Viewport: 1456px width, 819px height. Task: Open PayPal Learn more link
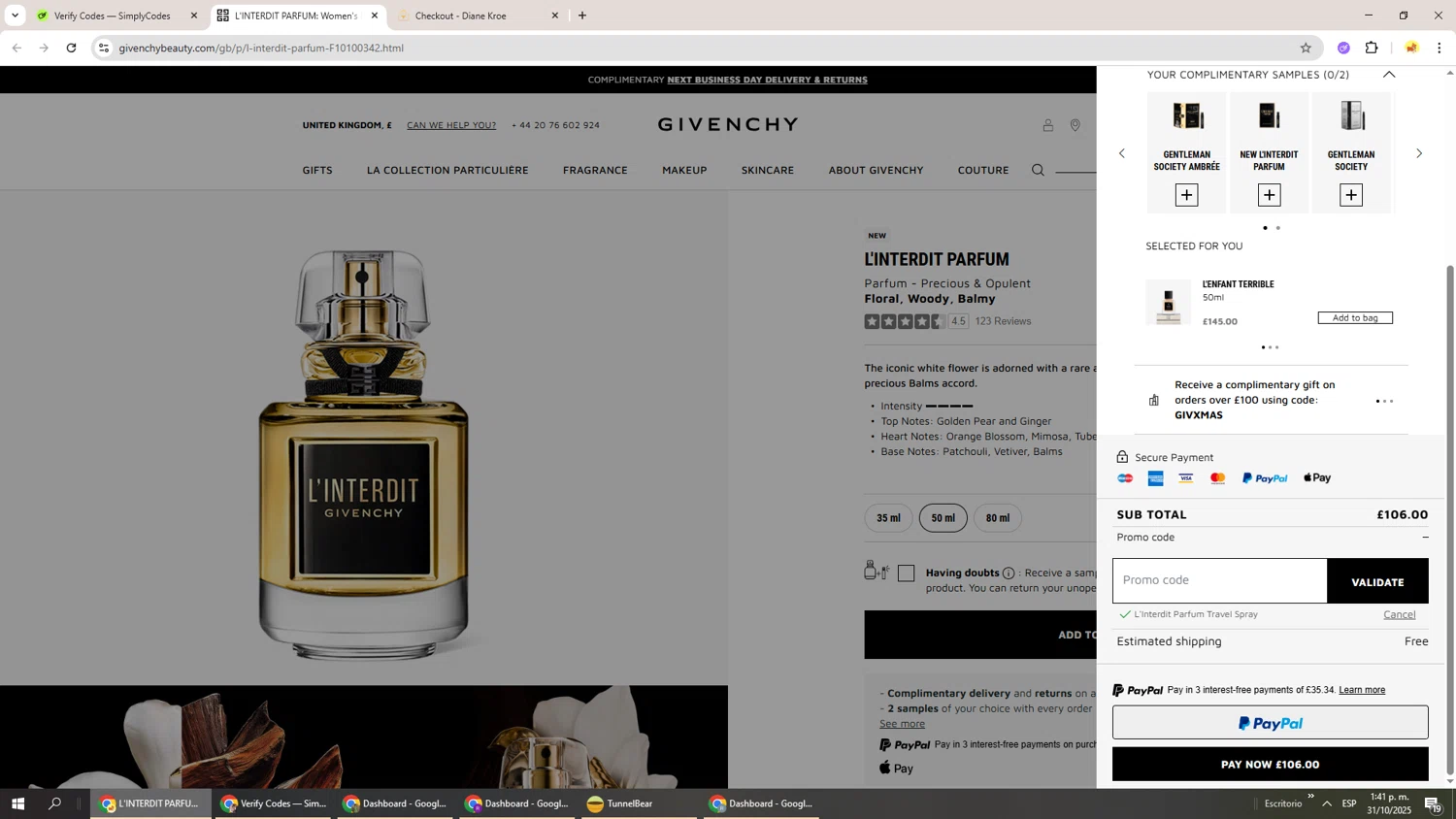pyautogui.click(x=1362, y=690)
